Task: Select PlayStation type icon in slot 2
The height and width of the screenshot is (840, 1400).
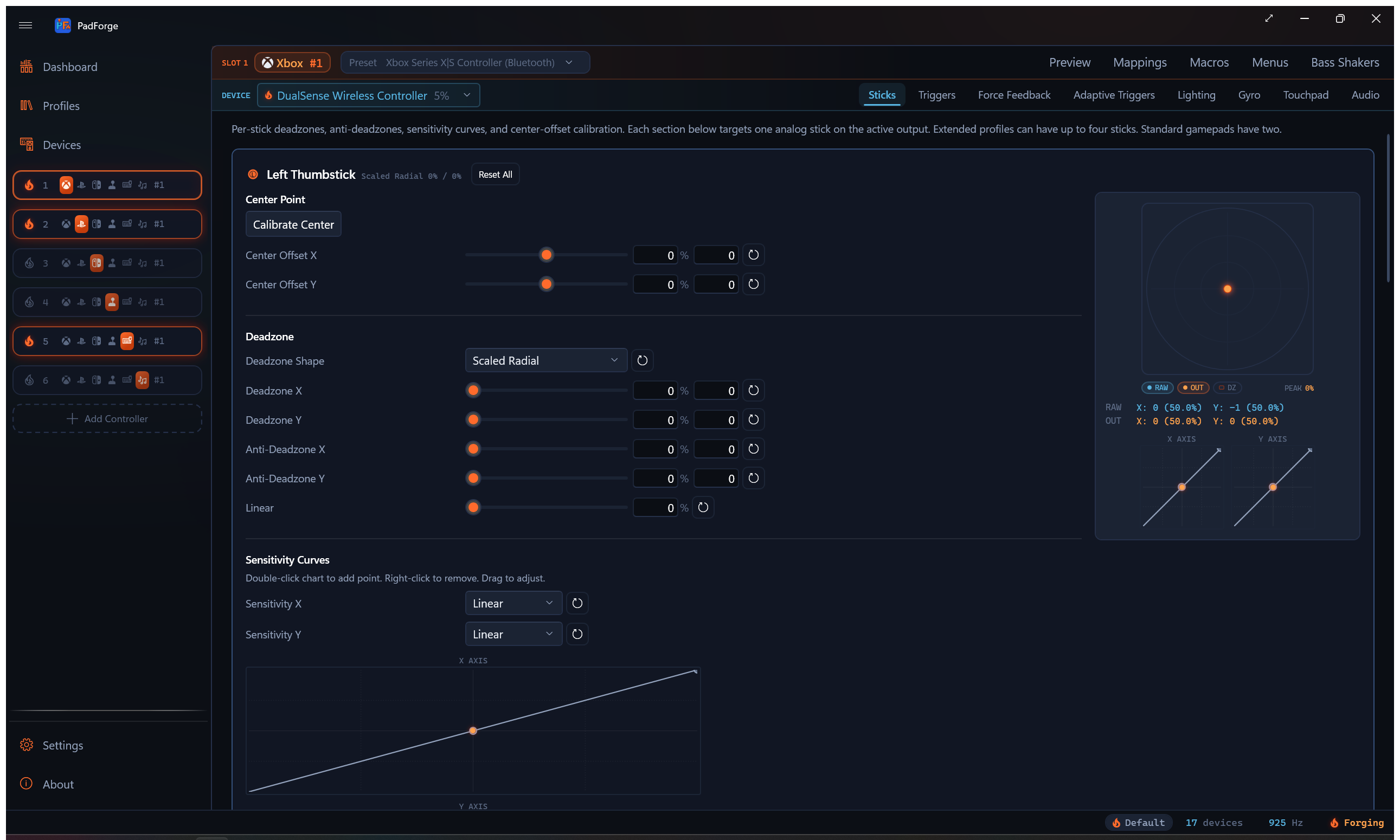Action: pyautogui.click(x=81, y=224)
